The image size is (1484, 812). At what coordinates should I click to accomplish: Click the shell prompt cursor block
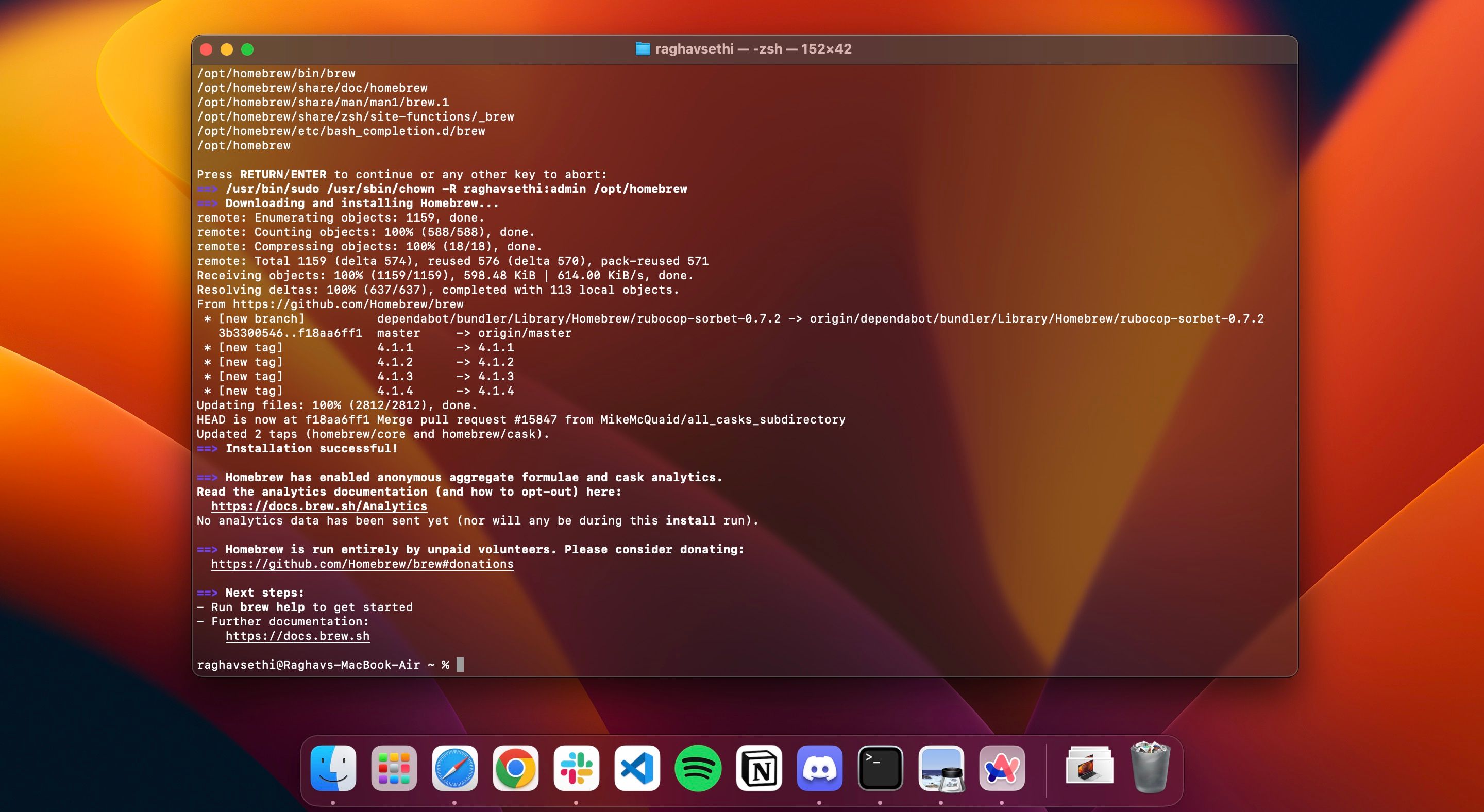point(459,665)
